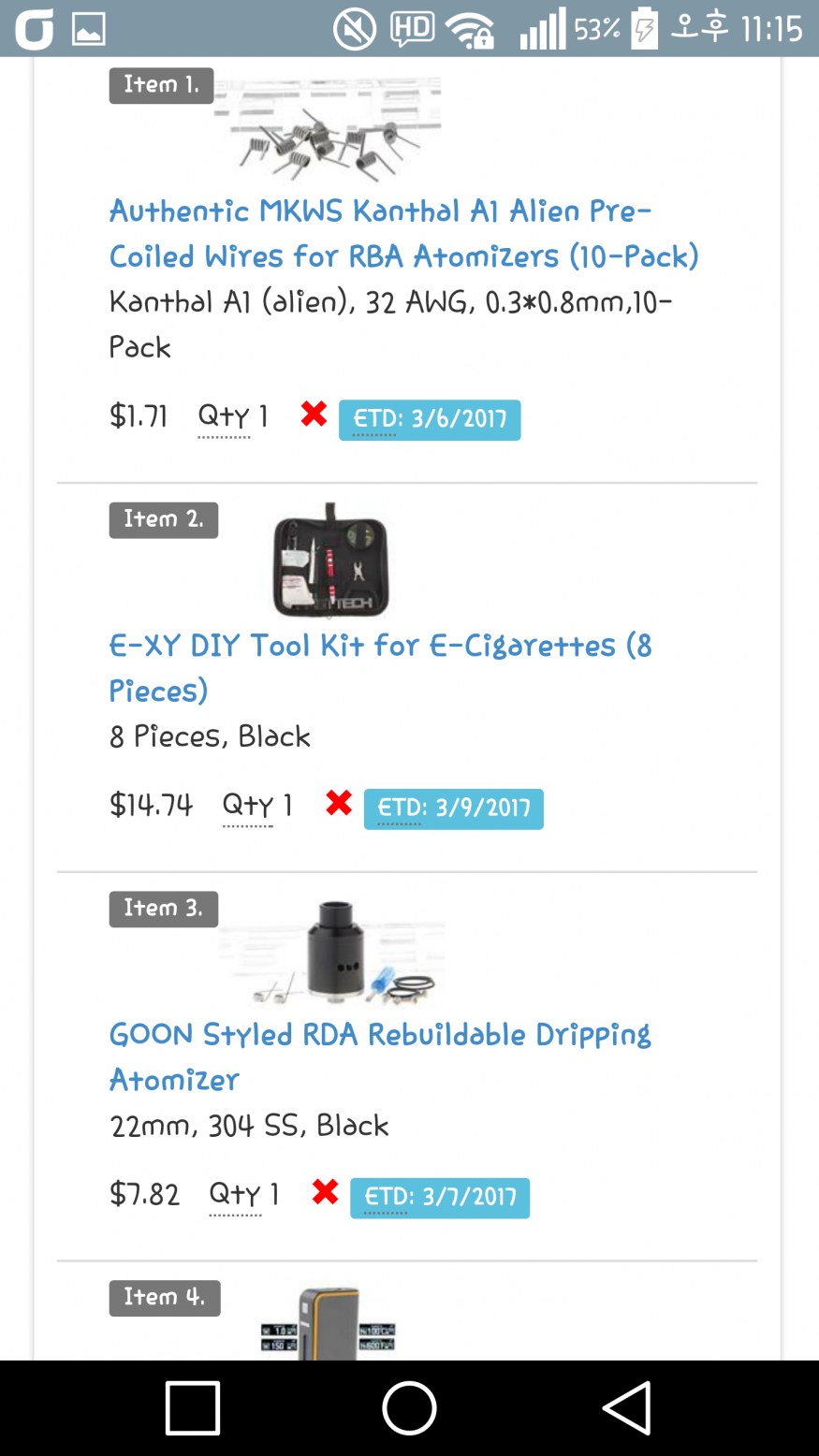Remove GOON Styled RDA using red X
The height and width of the screenshot is (1456, 819).
coord(325,1192)
